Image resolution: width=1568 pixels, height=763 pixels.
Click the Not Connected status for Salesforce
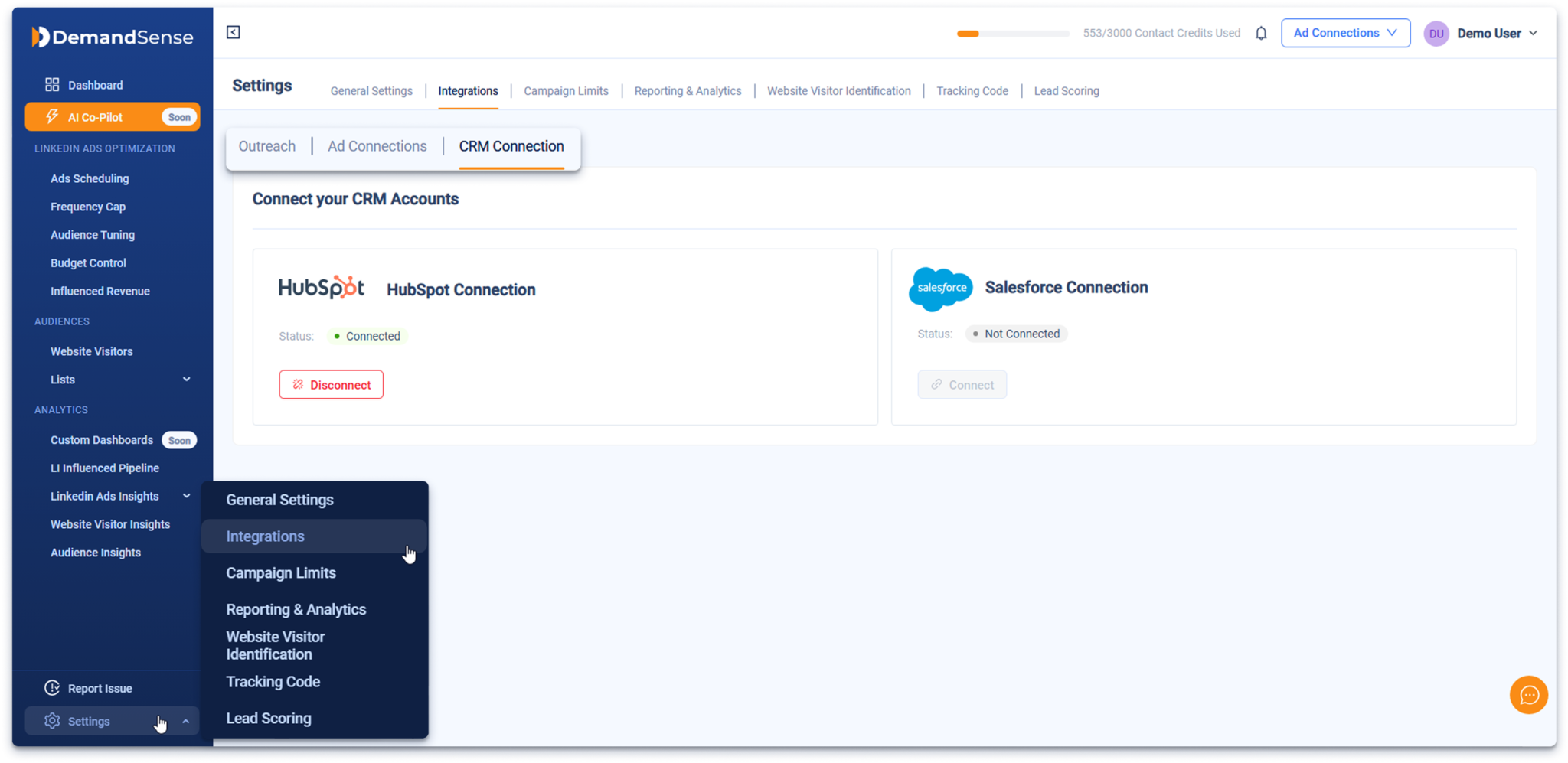pos(1016,334)
